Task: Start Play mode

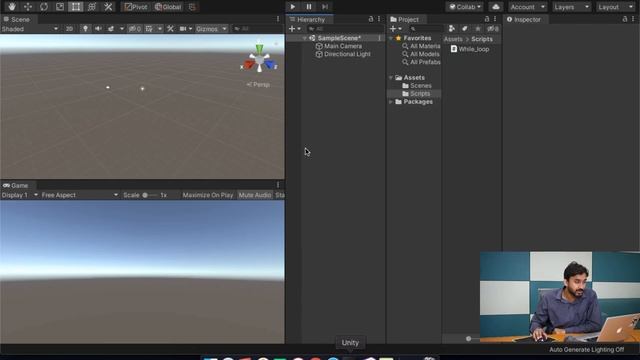Action: click(293, 7)
